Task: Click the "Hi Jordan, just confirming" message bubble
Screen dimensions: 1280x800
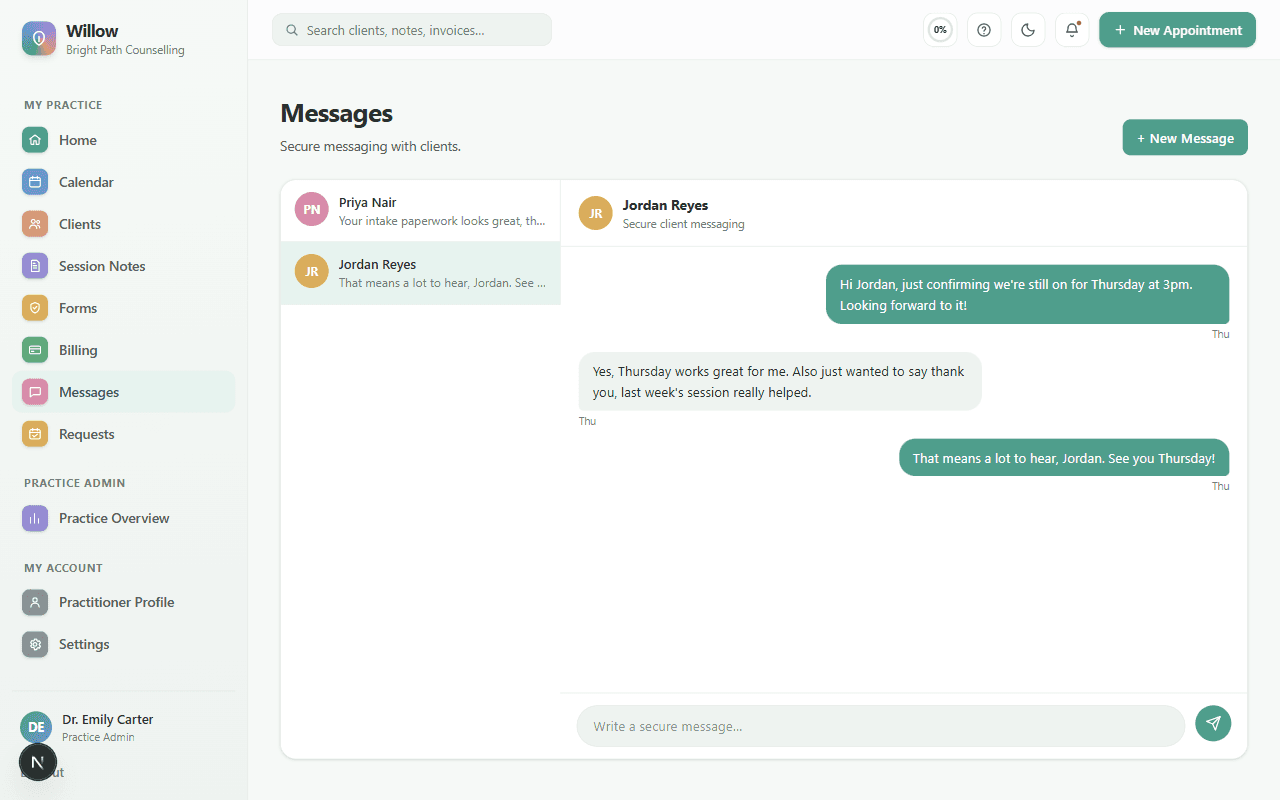Action: [x=1027, y=294]
